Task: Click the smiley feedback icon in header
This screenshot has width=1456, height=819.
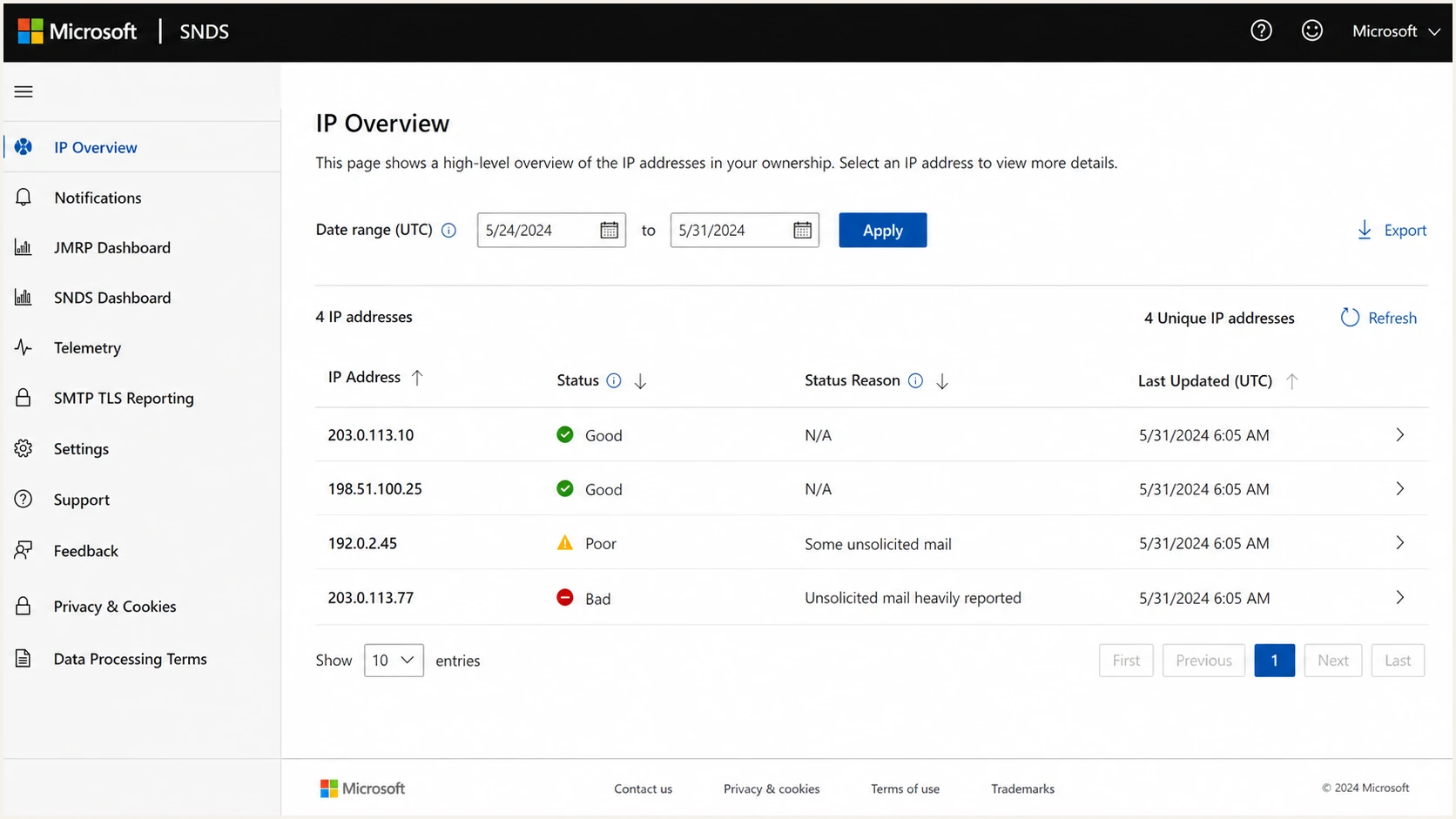Action: 1311,30
